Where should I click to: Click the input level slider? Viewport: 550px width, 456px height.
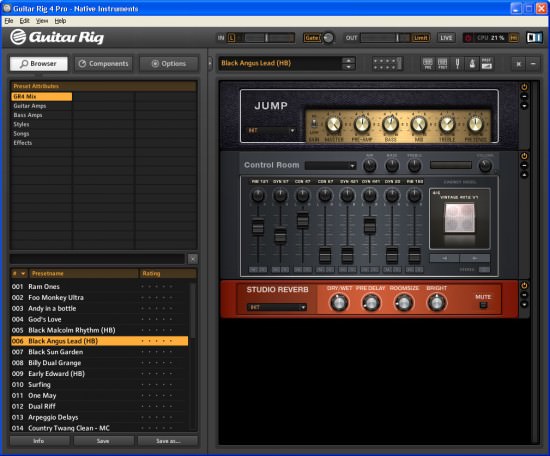266,38
